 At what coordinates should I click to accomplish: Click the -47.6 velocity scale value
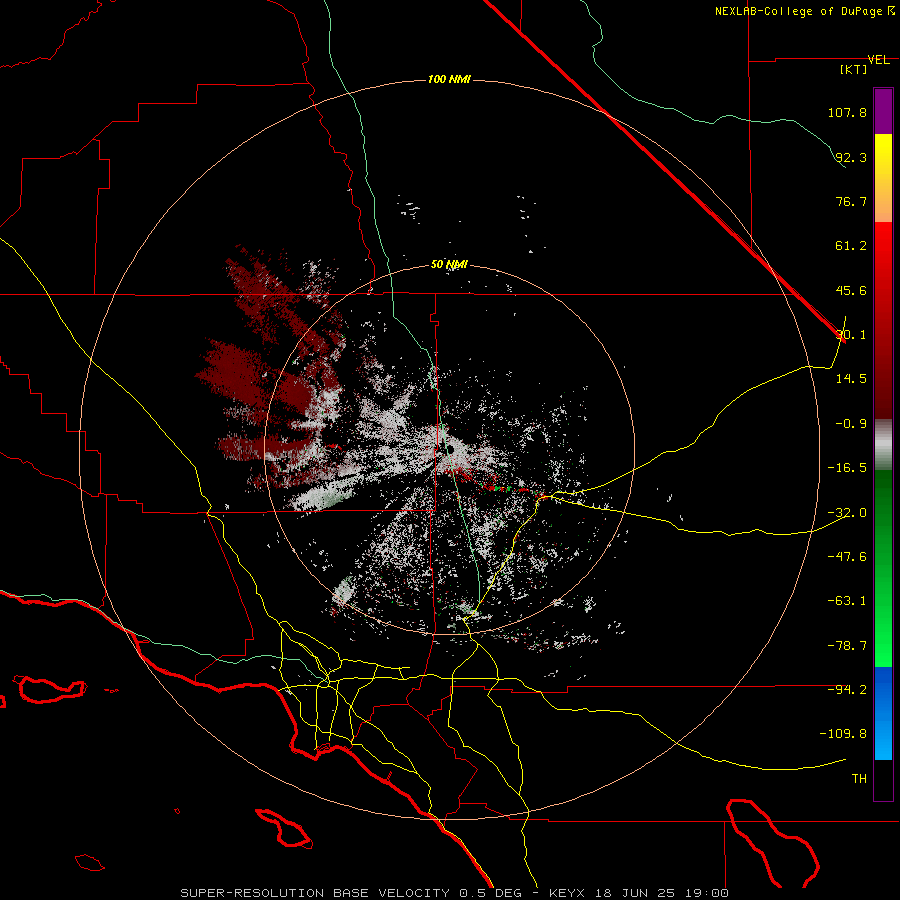(847, 557)
